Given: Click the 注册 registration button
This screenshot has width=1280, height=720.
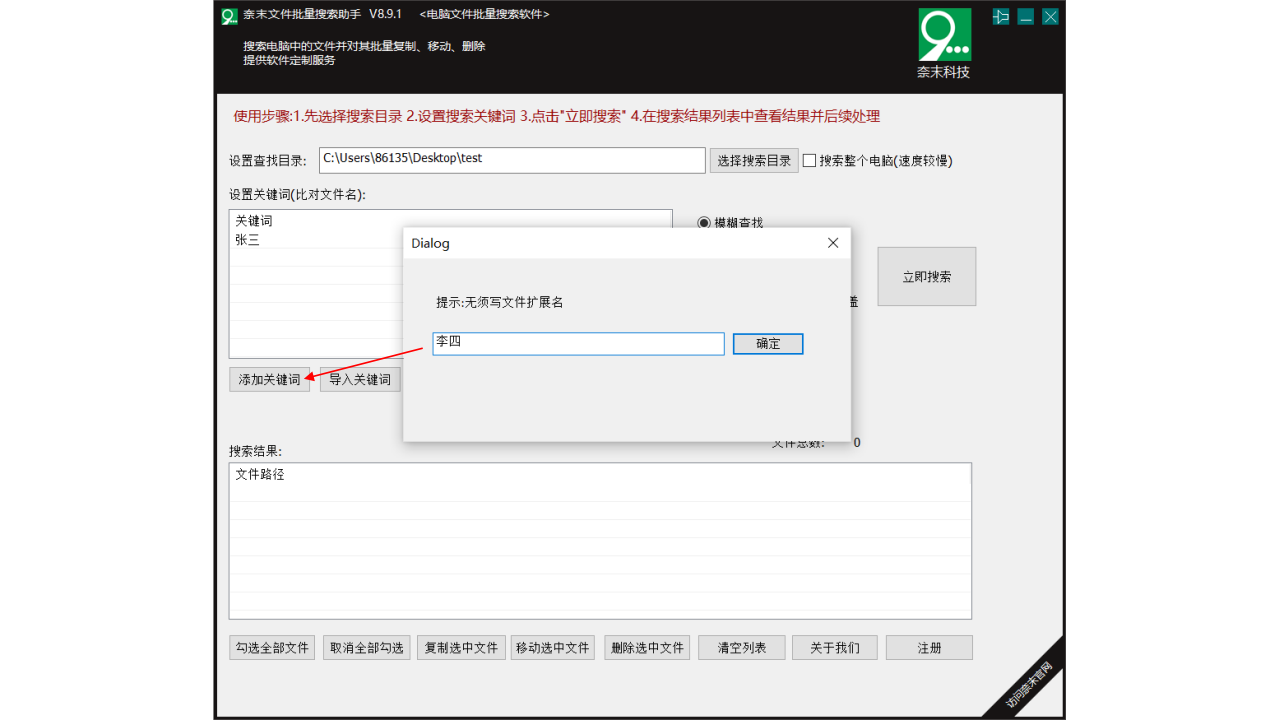Looking at the screenshot, I should point(928,647).
